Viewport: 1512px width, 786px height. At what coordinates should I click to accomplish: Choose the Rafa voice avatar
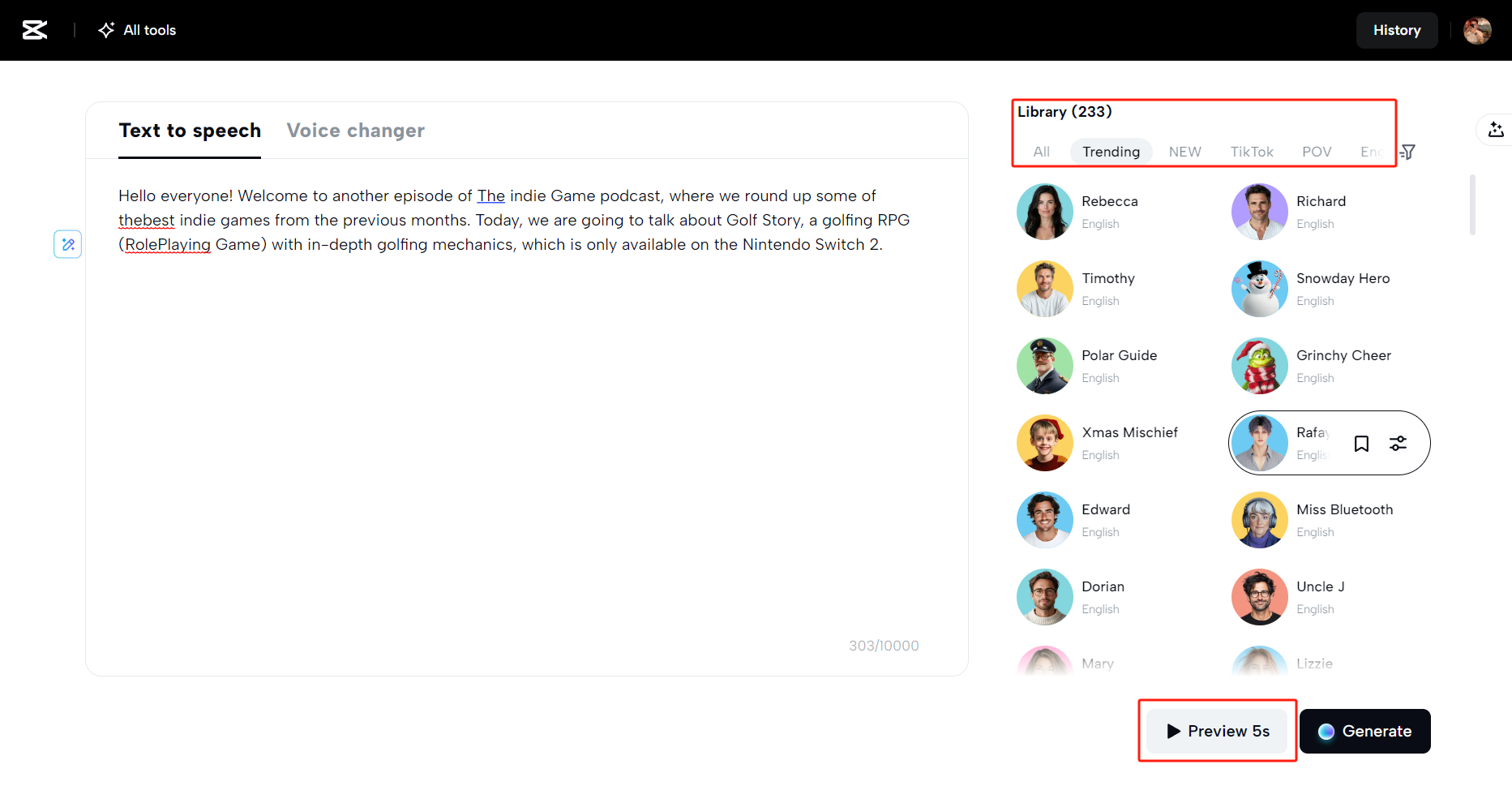pos(1260,443)
